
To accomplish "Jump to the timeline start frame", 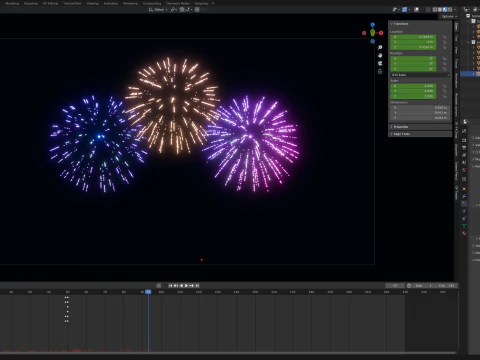I will 171,286.
